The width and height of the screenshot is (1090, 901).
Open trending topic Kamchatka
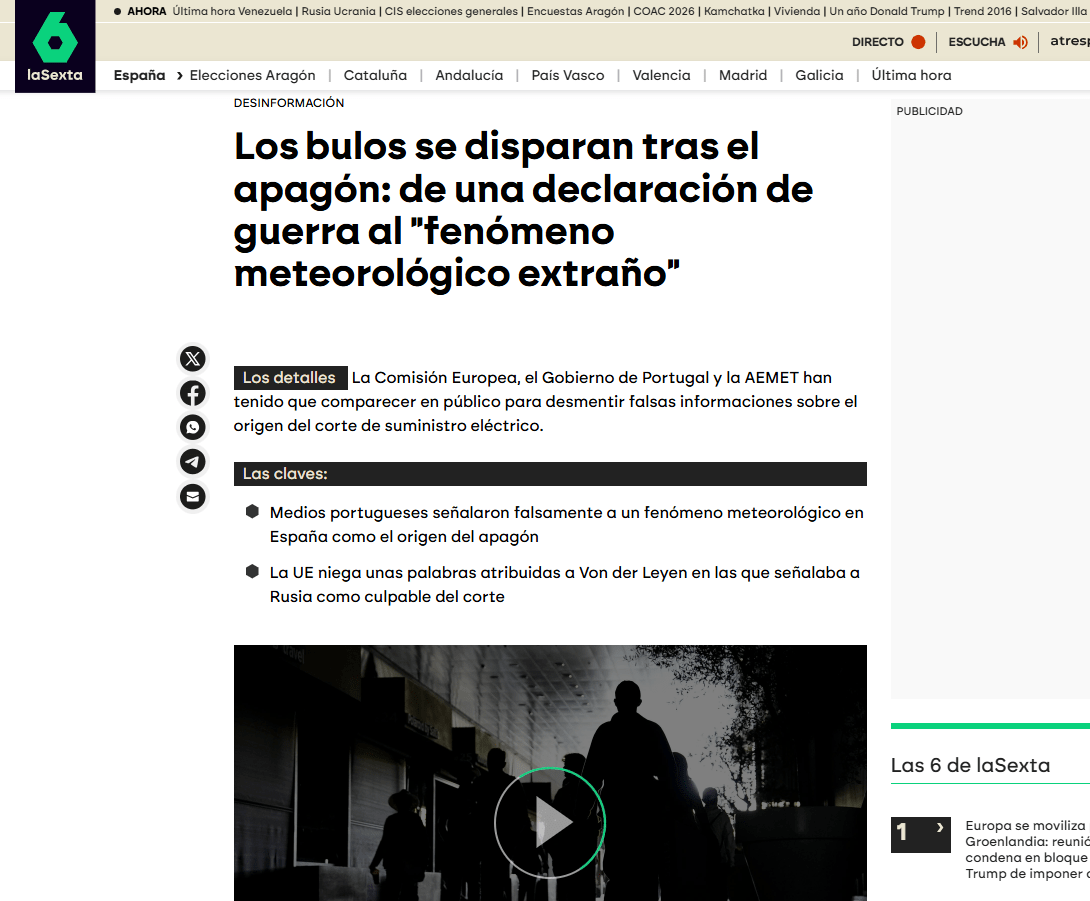click(734, 11)
